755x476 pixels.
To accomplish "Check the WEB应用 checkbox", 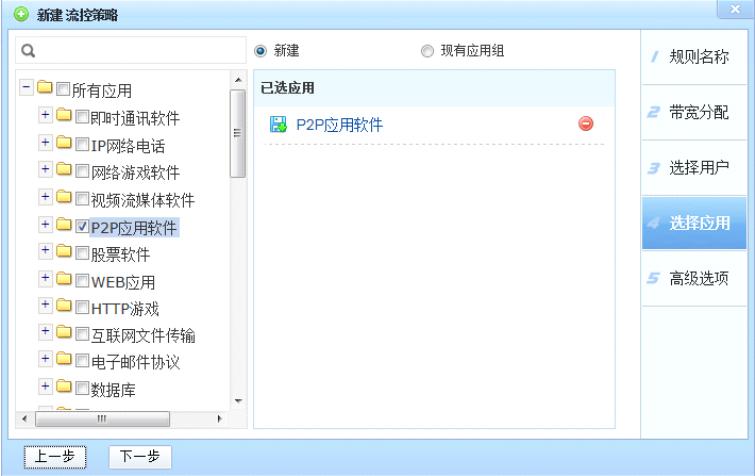I will pos(82,280).
